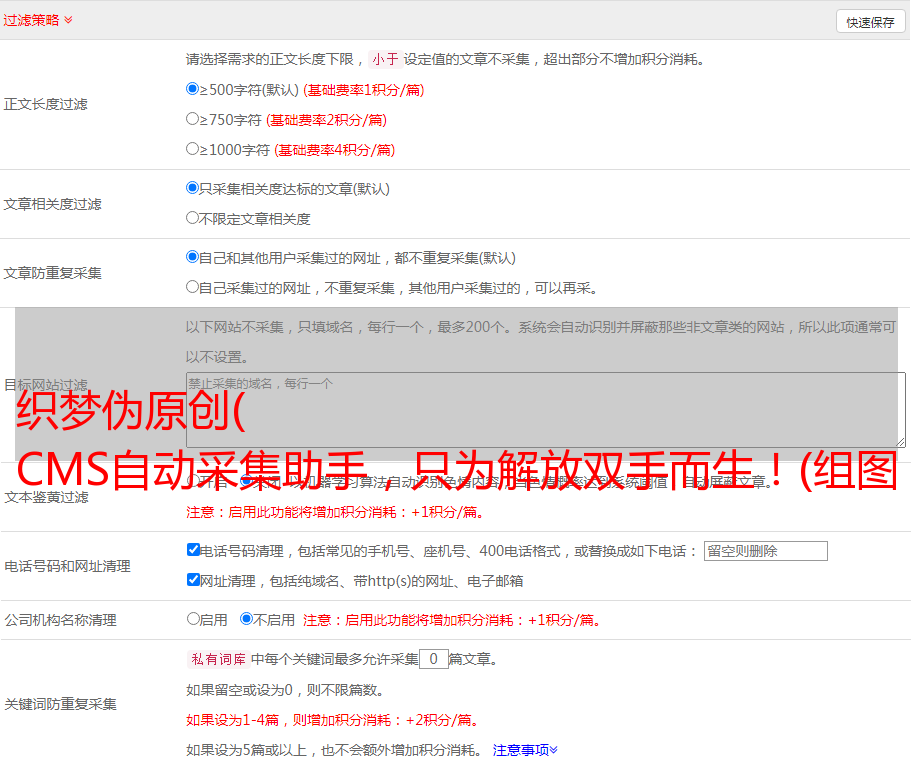The height and width of the screenshot is (768, 912).
Task: Choose 自己采集过的网址，不重复采集 radio option
Action: tap(192, 287)
